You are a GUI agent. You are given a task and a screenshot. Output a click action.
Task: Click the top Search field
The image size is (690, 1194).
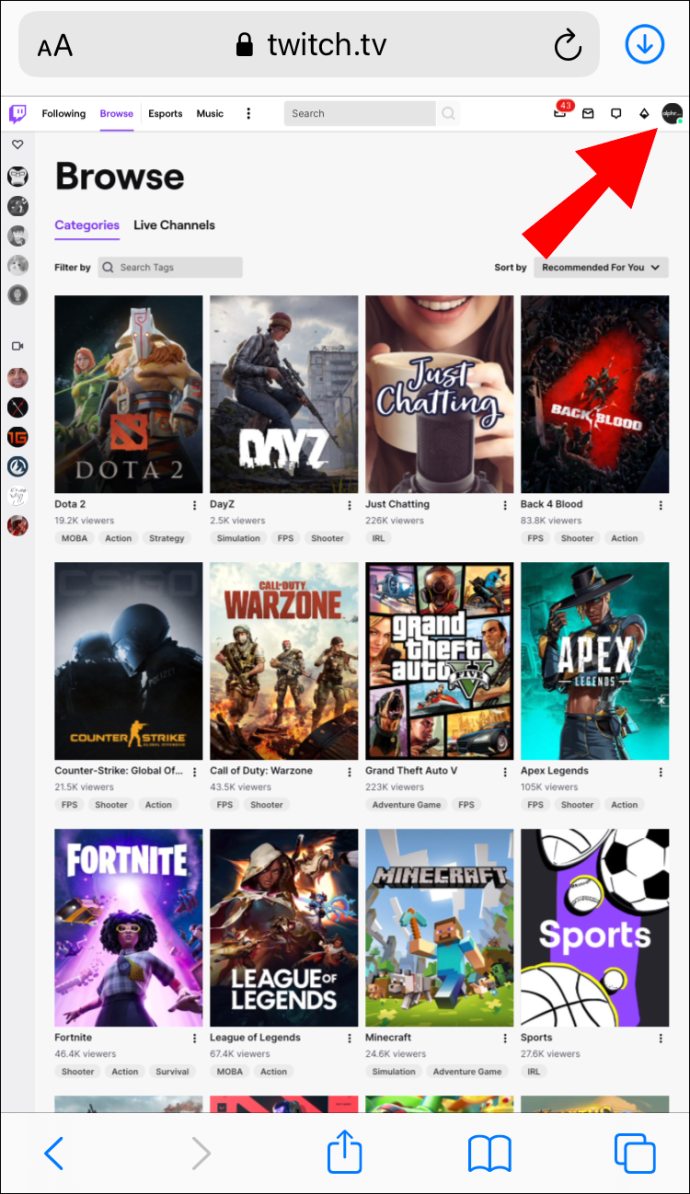pos(359,113)
